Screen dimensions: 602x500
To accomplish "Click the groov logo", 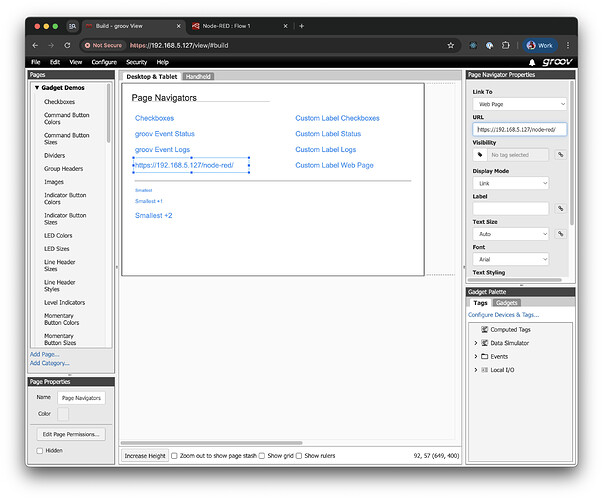I will click(x=557, y=62).
